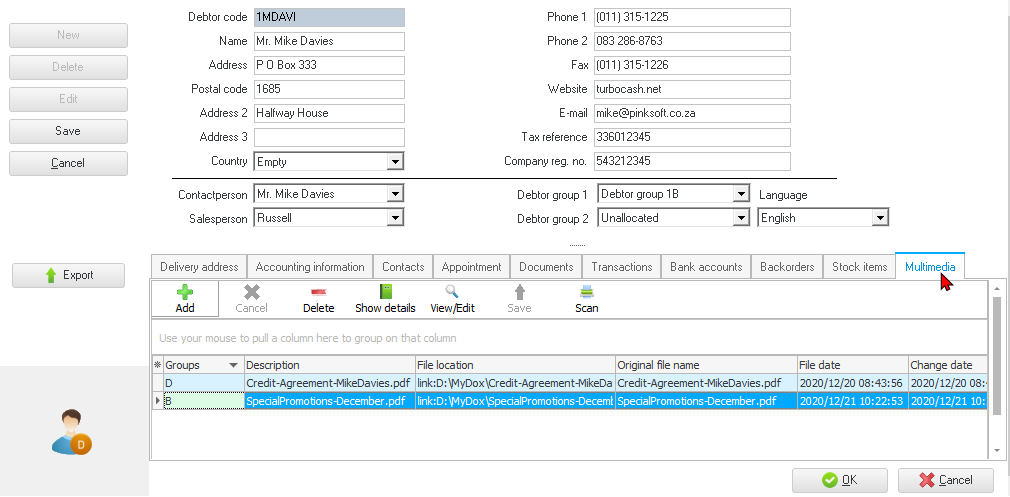
Task: Open the Language dropdown
Action: [x=880, y=218]
